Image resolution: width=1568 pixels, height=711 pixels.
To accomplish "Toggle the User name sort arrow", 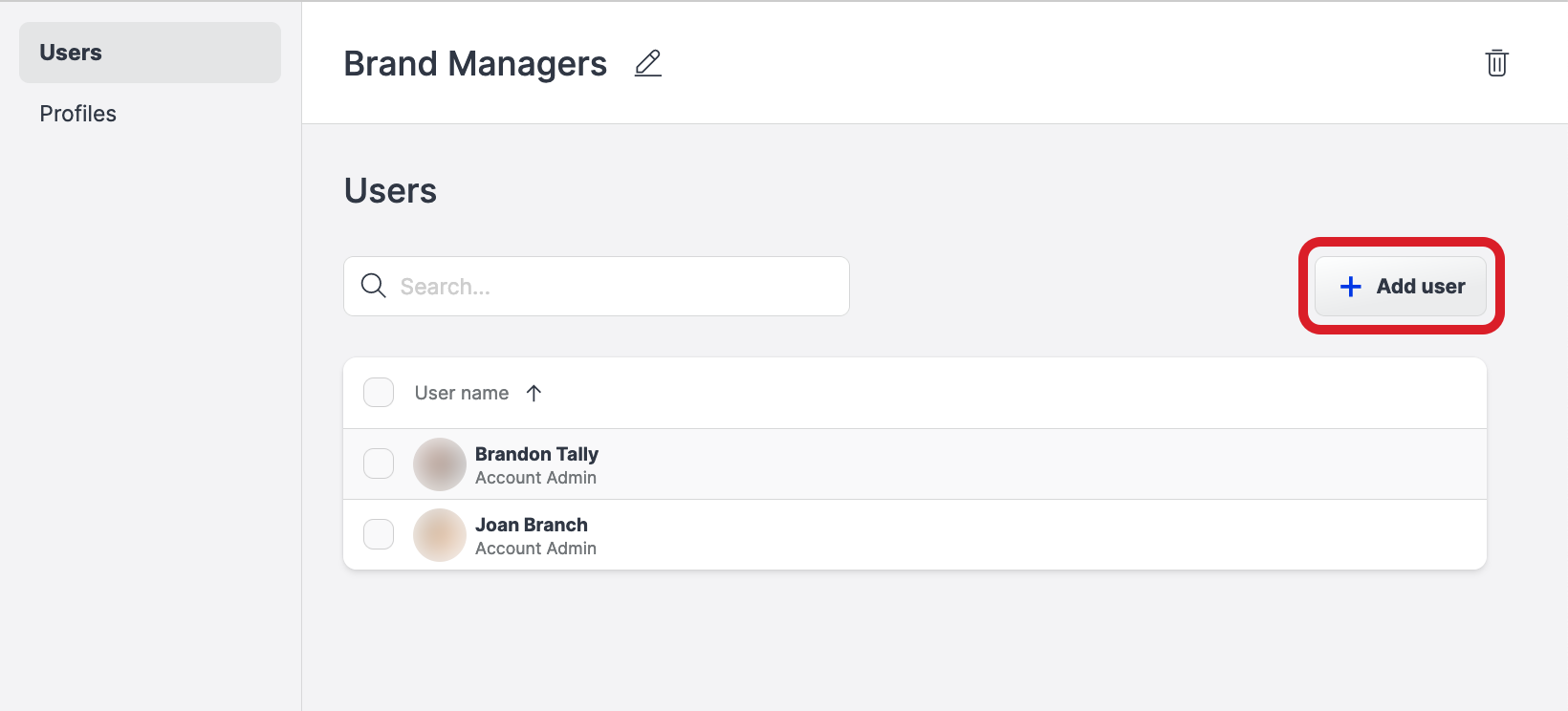I will [x=534, y=393].
